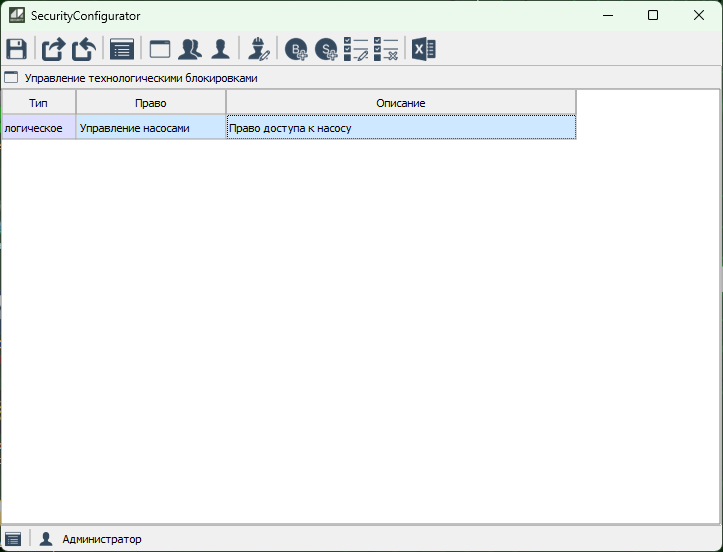Click the empty window toolbar icon
This screenshot has height=552, width=723.
pos(160,49)
